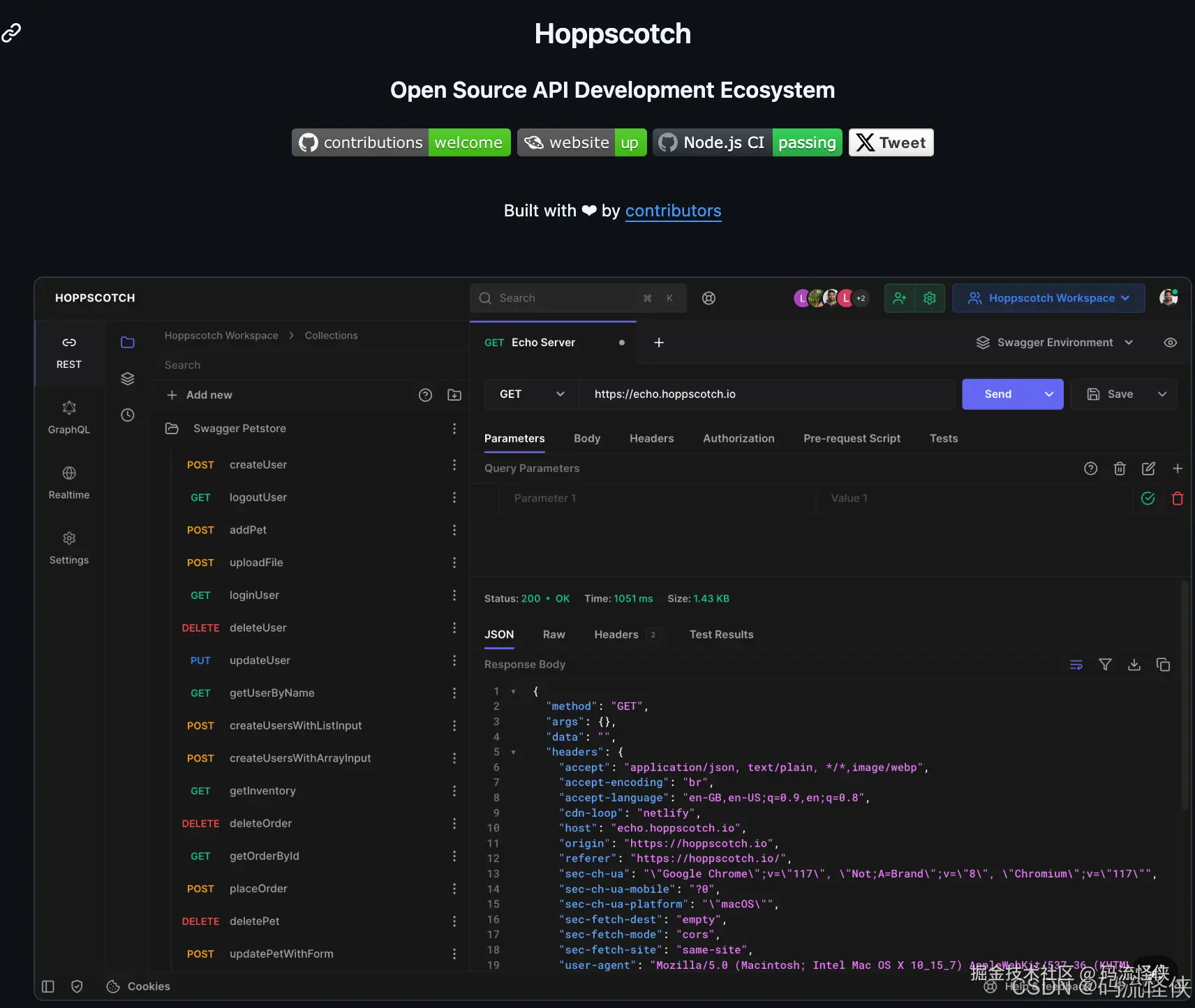
Task: Switch to the Body tab
Action: point(587,438)
